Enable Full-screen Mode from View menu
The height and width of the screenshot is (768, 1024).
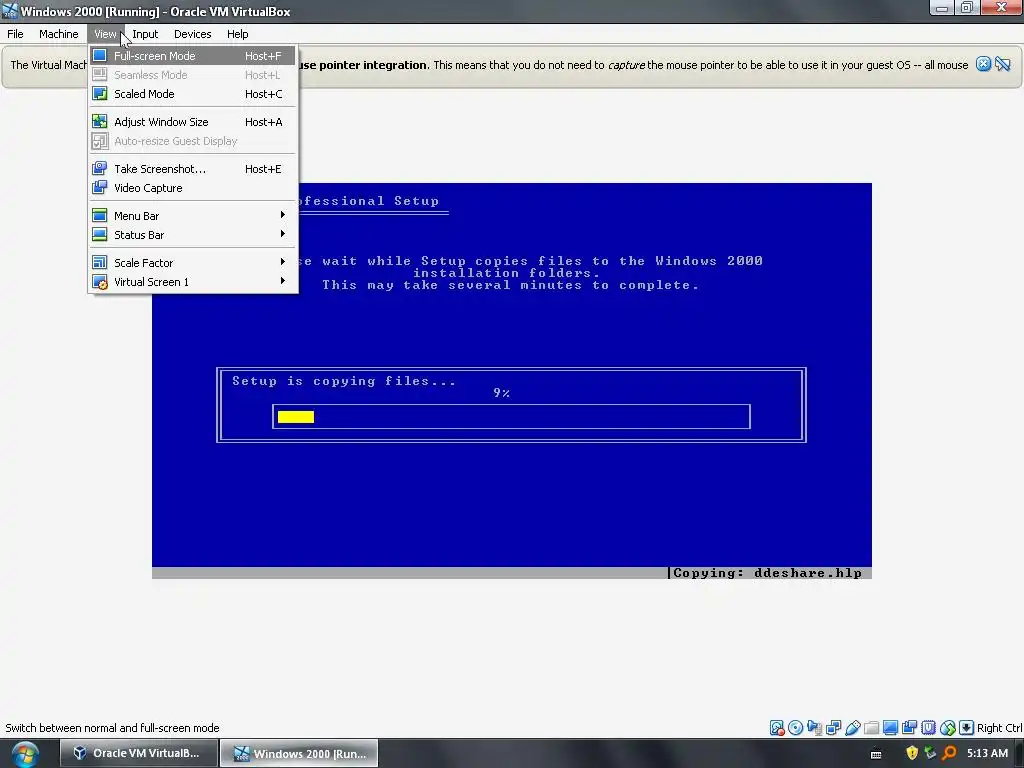tap(193, 56)
